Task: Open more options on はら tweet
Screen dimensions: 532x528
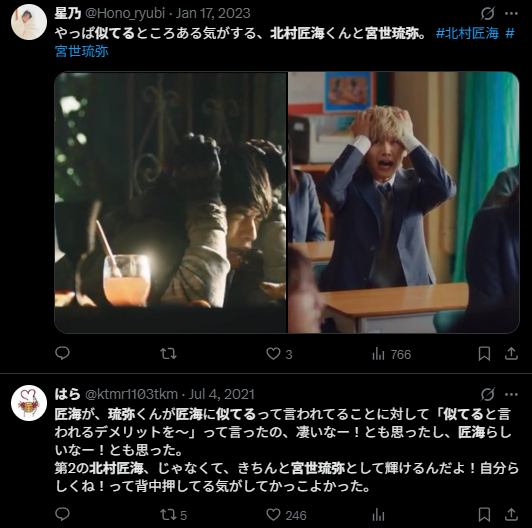Action: (x=511, y=394)
